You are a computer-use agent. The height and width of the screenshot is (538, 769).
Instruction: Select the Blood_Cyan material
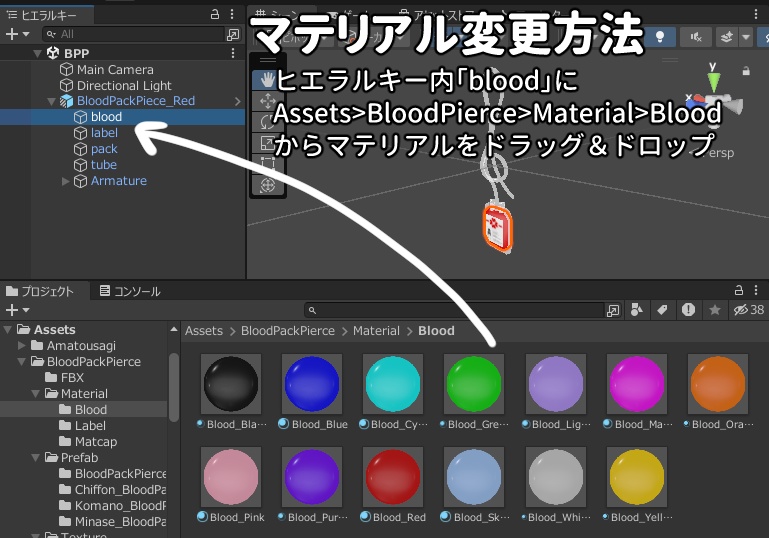pos(393,384)
